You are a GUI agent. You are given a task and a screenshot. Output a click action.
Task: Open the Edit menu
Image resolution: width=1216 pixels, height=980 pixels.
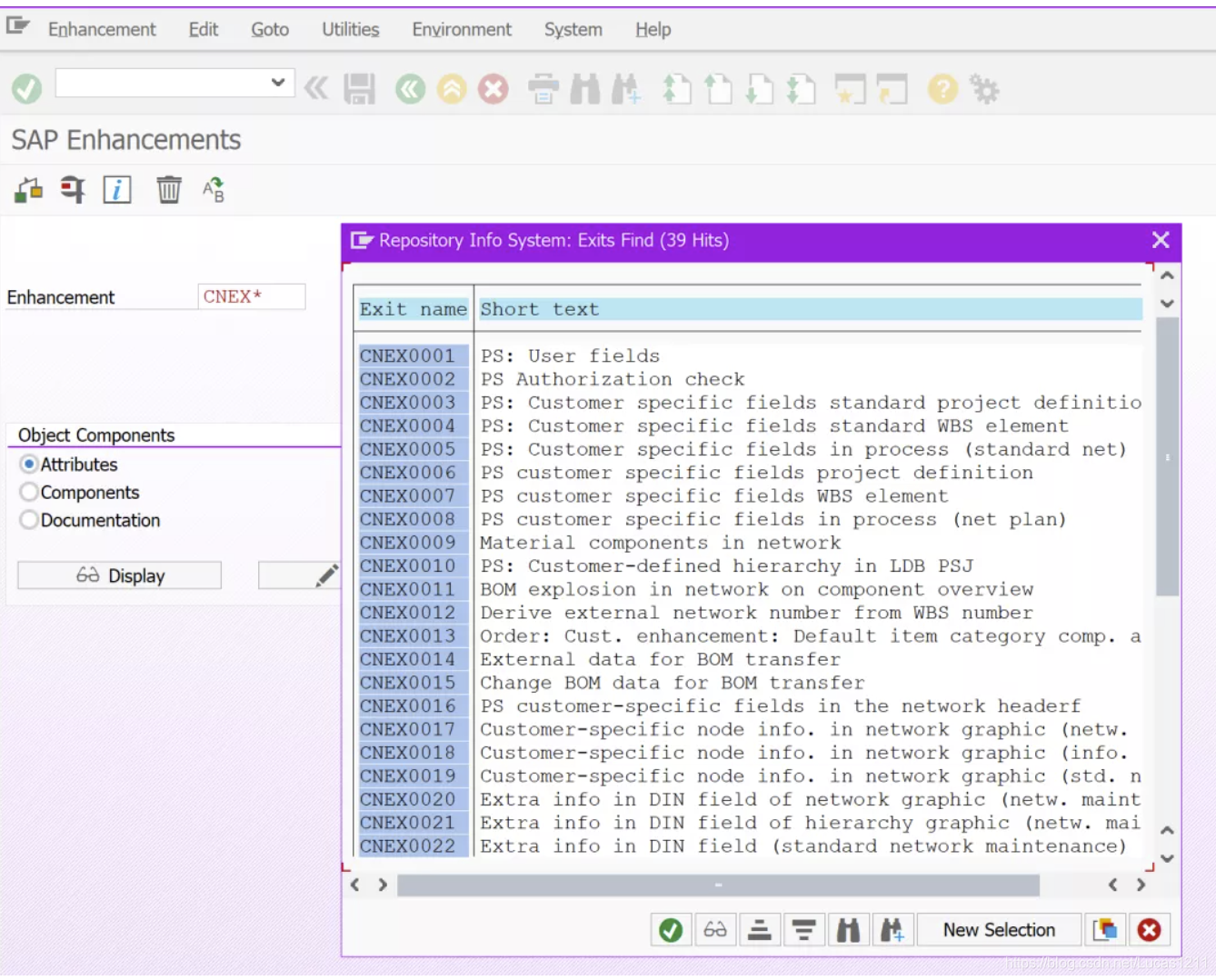point(204,29)
